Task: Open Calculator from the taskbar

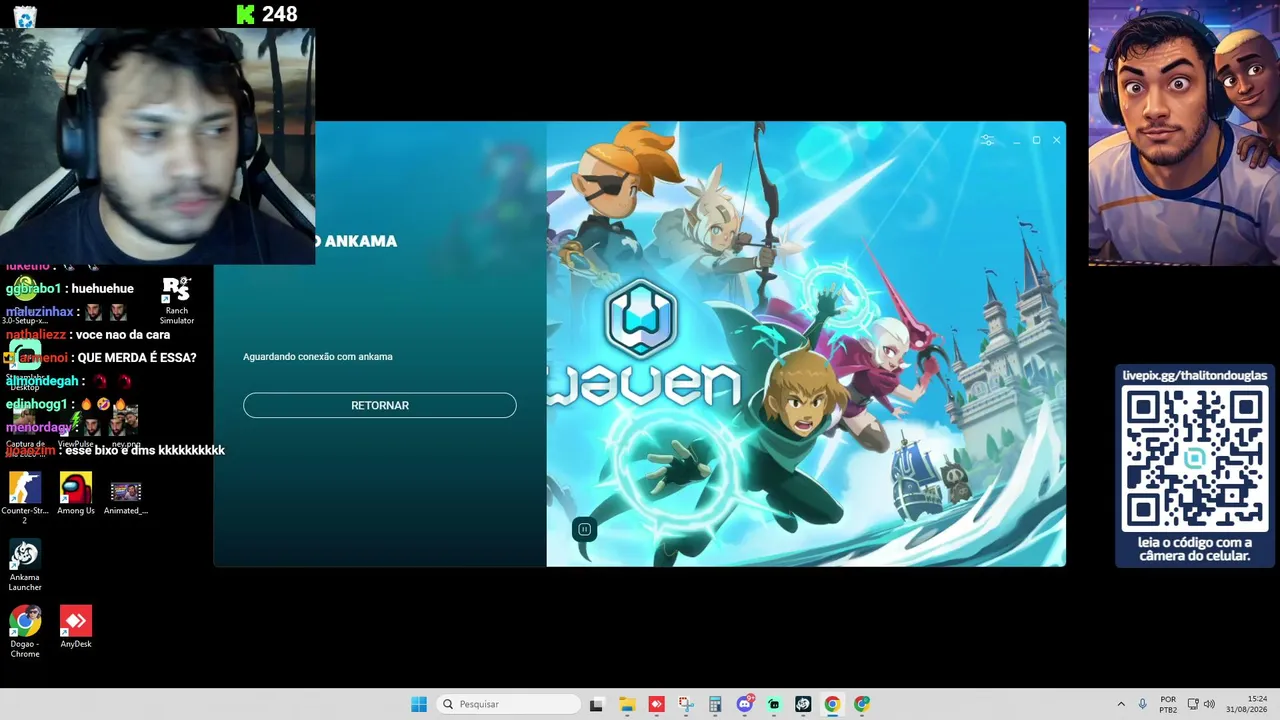Action: [715, 704]
